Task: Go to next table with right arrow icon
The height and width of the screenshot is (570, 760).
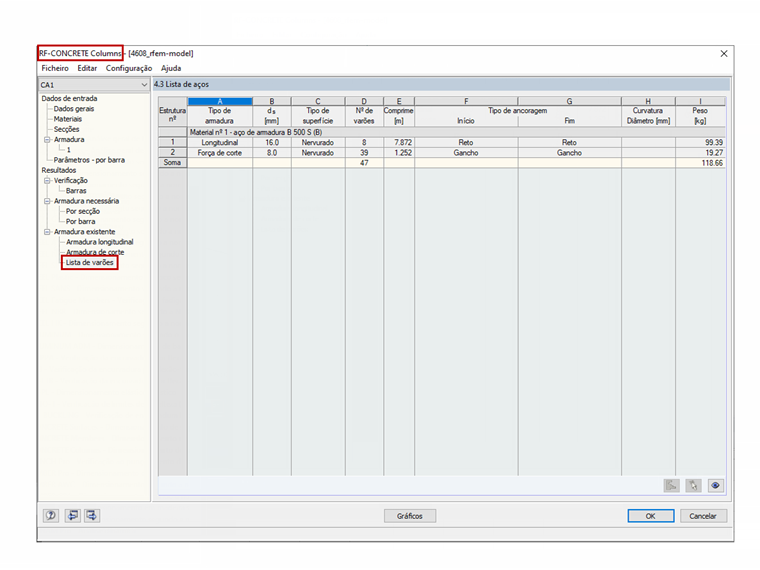Action: point(92,516)
